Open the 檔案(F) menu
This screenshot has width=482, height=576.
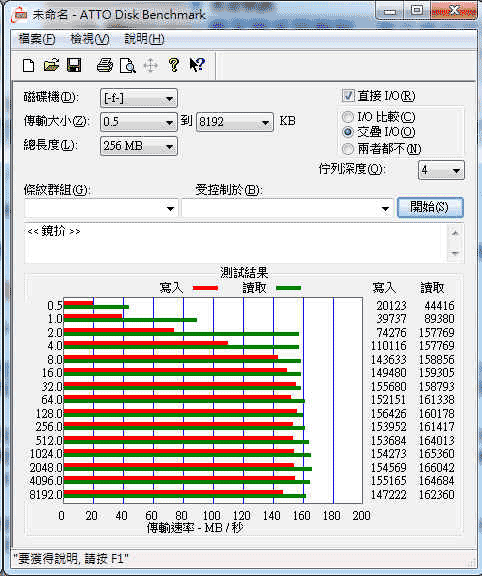[x=37, y=39]
